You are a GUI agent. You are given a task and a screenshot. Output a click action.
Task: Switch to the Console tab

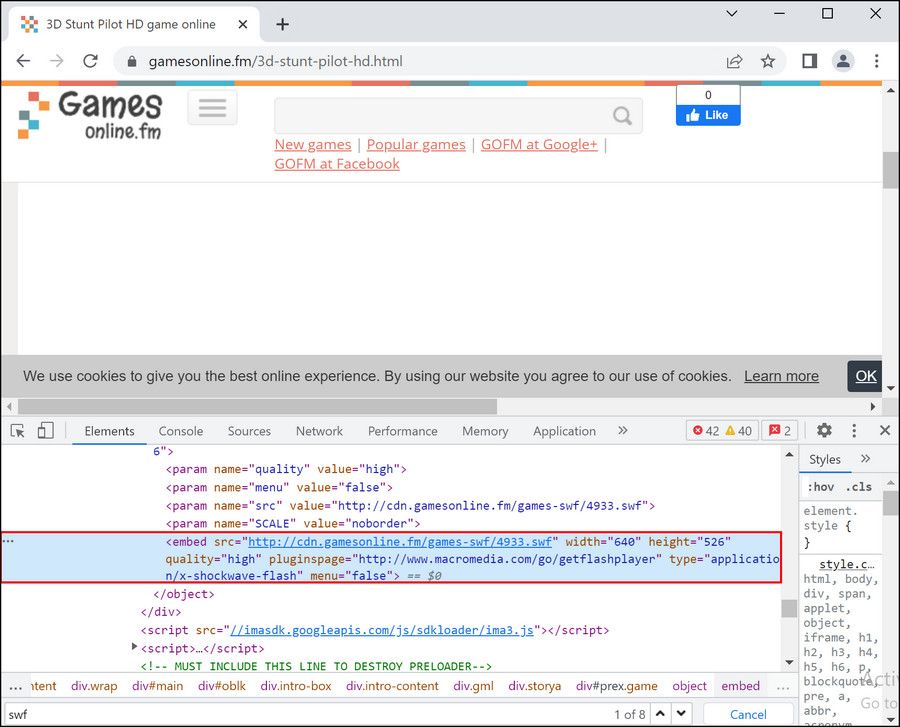[180, 431]
